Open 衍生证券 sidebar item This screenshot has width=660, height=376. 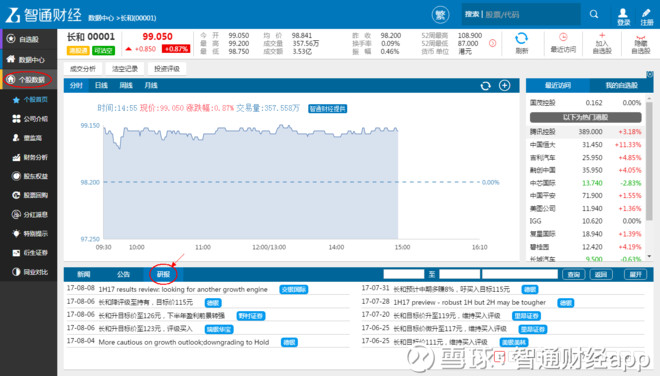(x=30, y=253)
